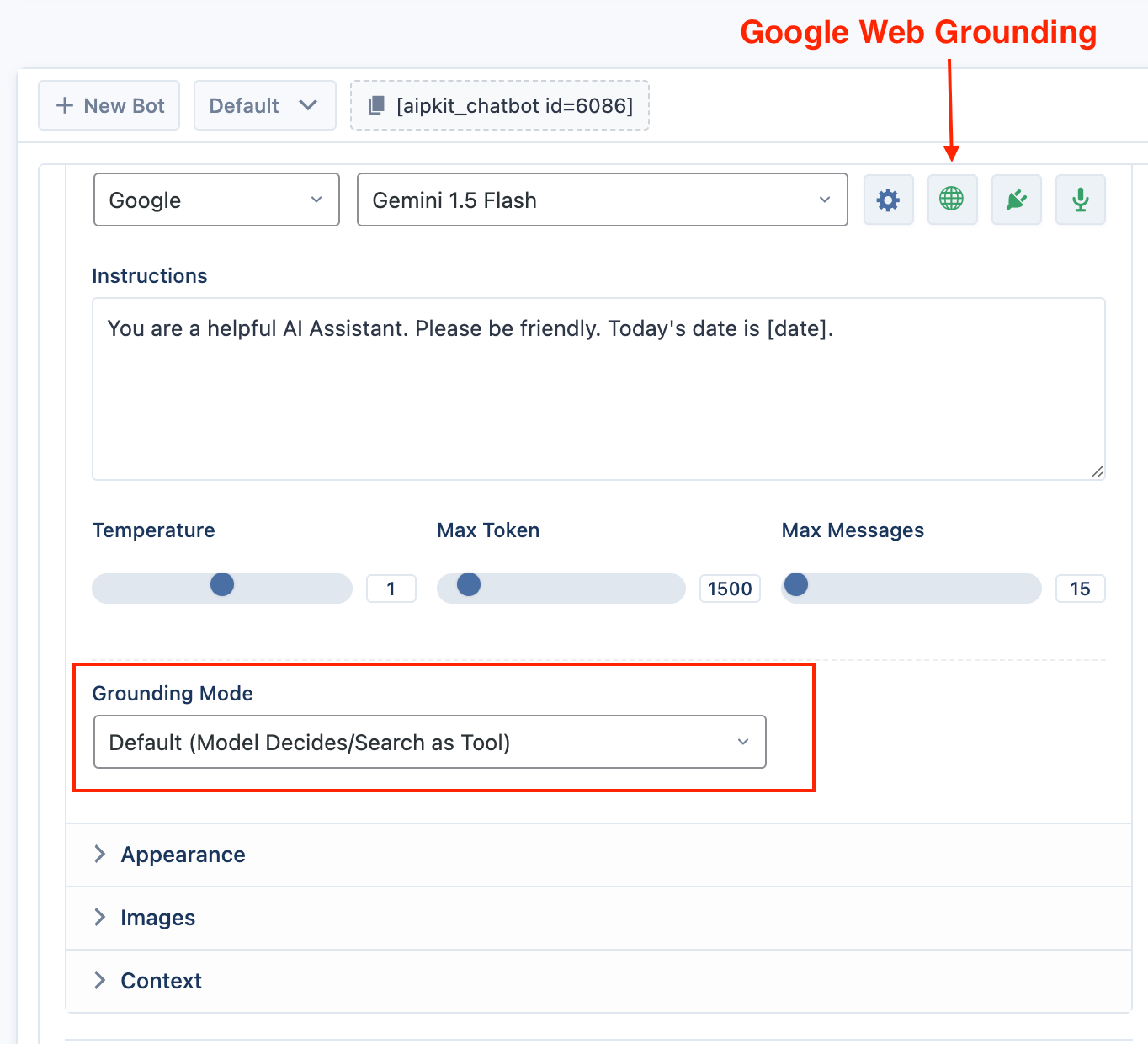
Task: Click the Max Token value field 1500
Action: pyautogui.click(x=730, y=589)
